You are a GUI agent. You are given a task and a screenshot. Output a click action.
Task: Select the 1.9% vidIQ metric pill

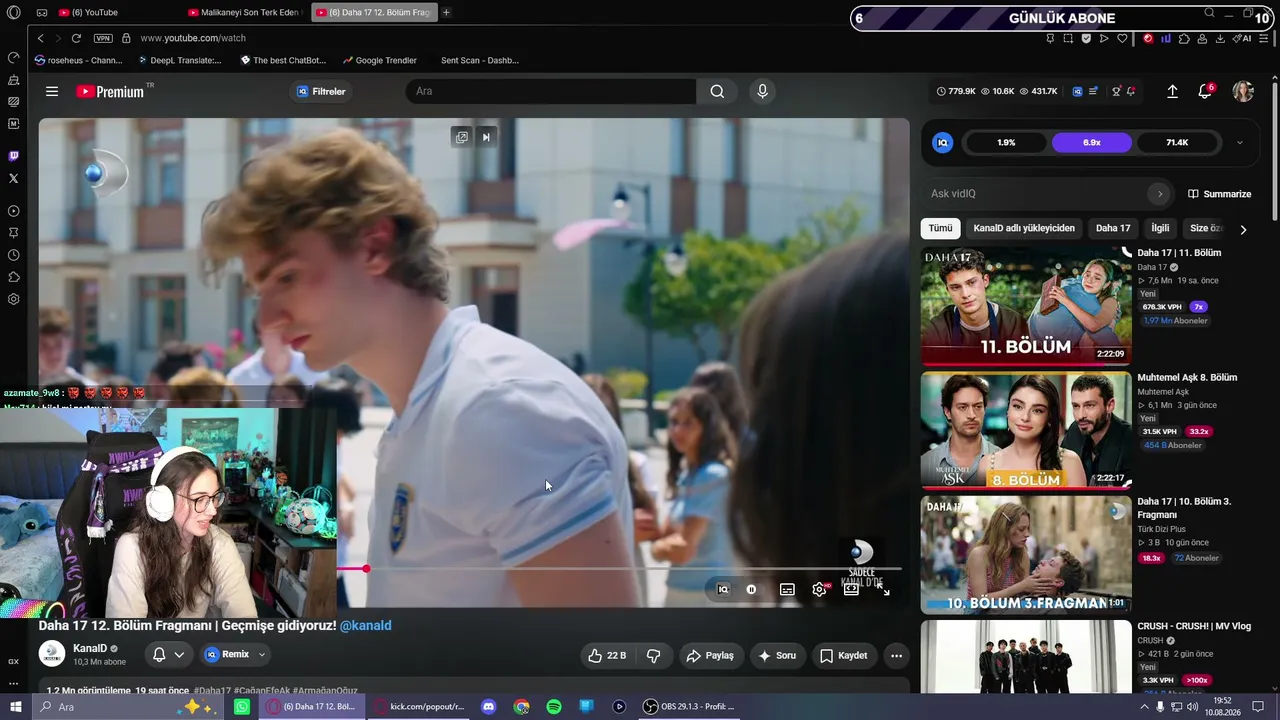click(1006, 143)
